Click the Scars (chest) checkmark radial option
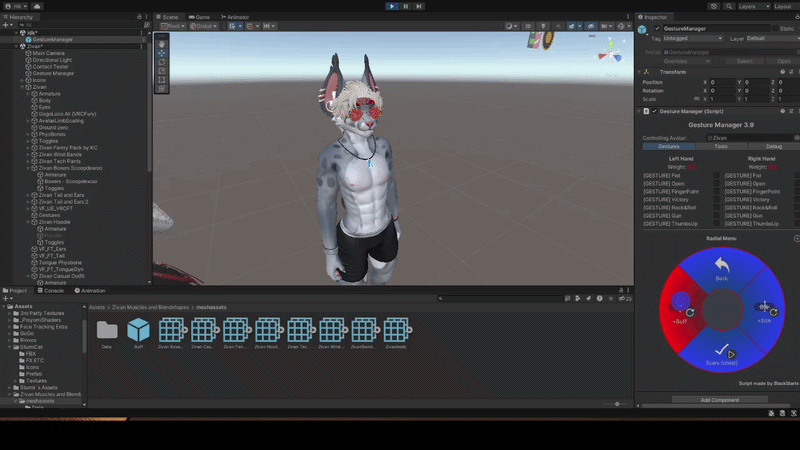The height and width of the screenshot is (450, 800). 720,353
